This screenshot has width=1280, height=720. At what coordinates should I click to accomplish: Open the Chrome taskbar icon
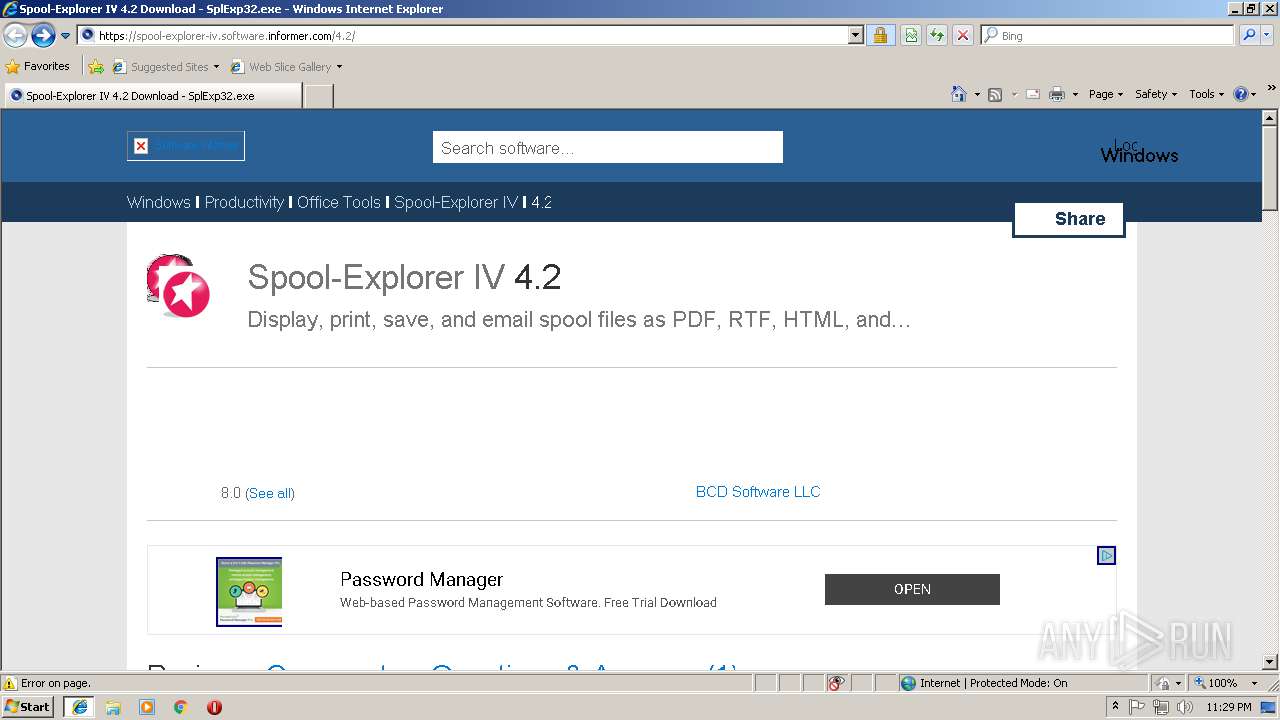pyautogui.click(x=181, y=707)
